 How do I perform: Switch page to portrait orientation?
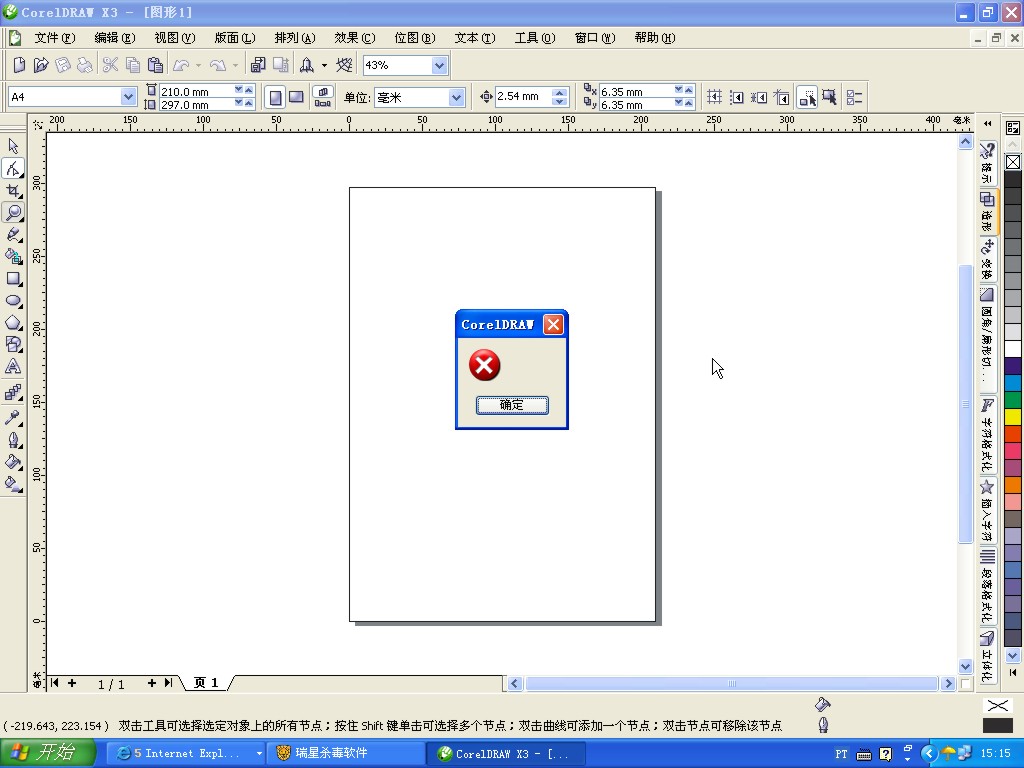(x=275, y=97)
